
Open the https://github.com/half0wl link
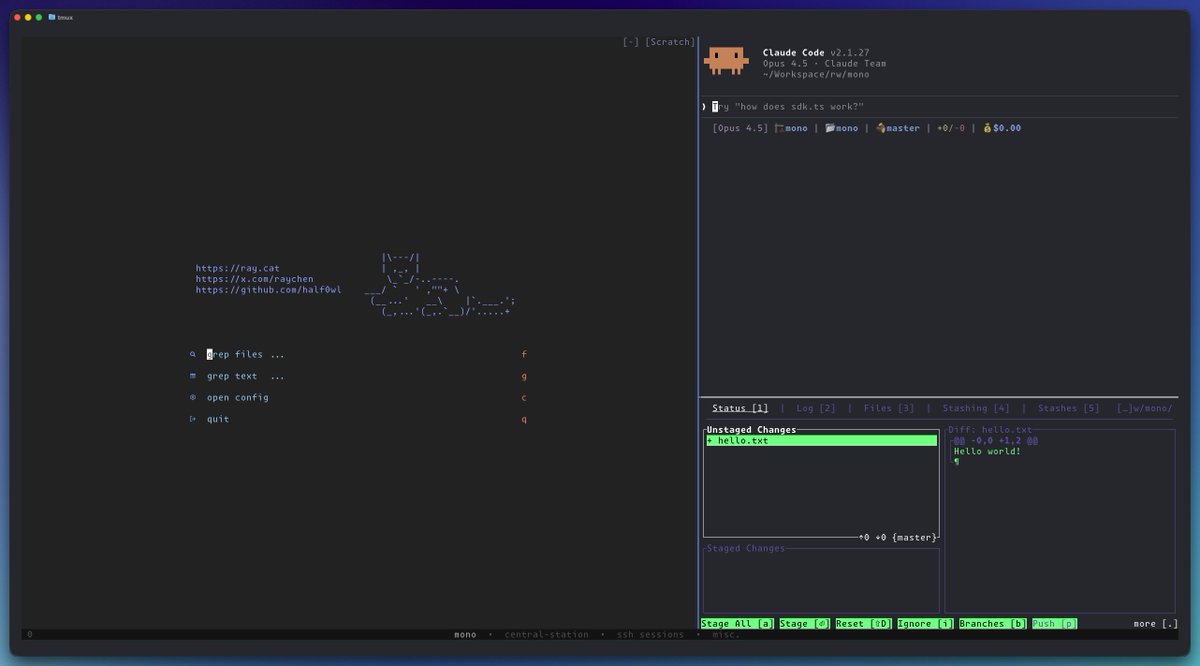(268, 290)
